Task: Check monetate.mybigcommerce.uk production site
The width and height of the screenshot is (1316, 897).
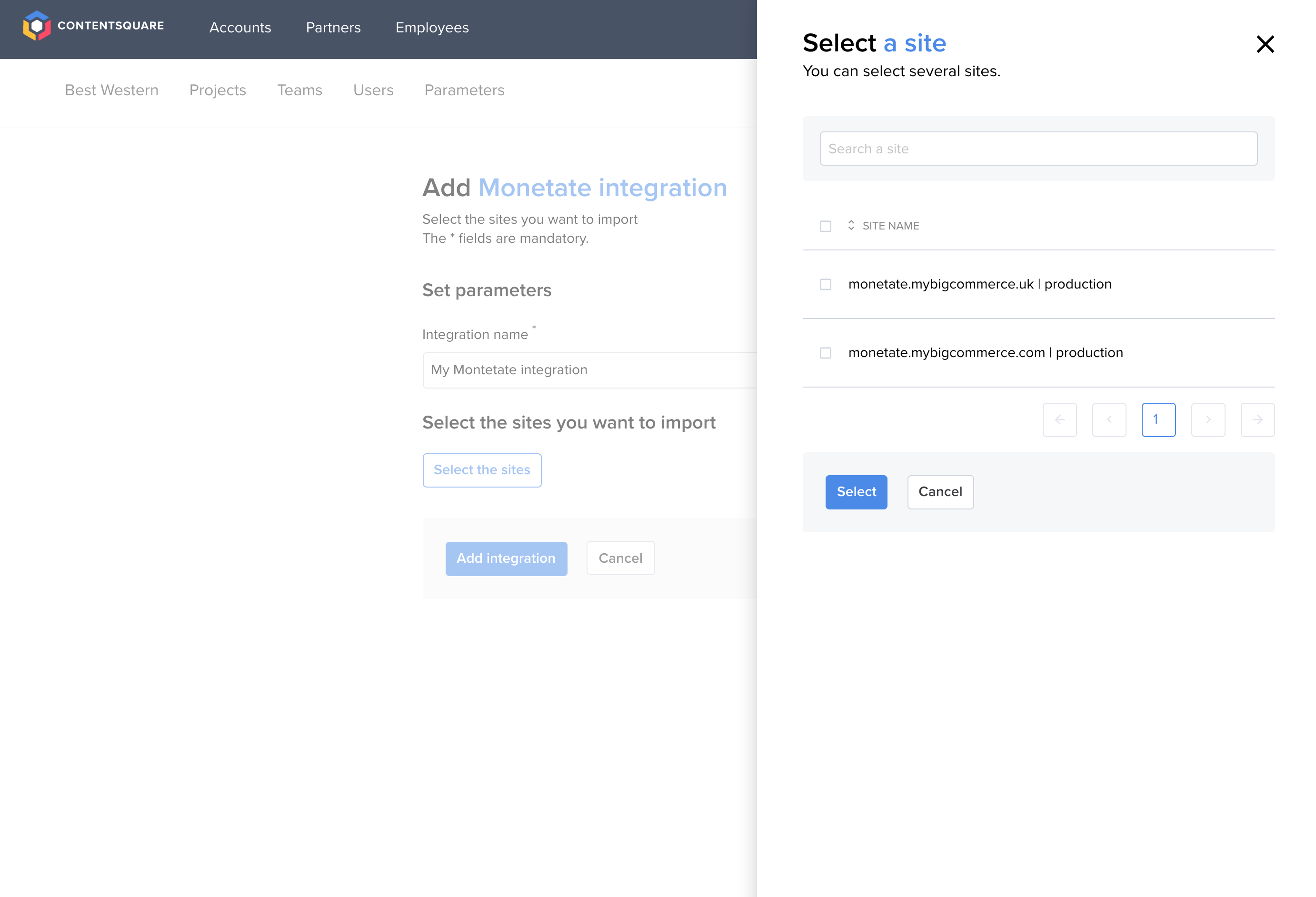Action: click(x=825, y=284)
